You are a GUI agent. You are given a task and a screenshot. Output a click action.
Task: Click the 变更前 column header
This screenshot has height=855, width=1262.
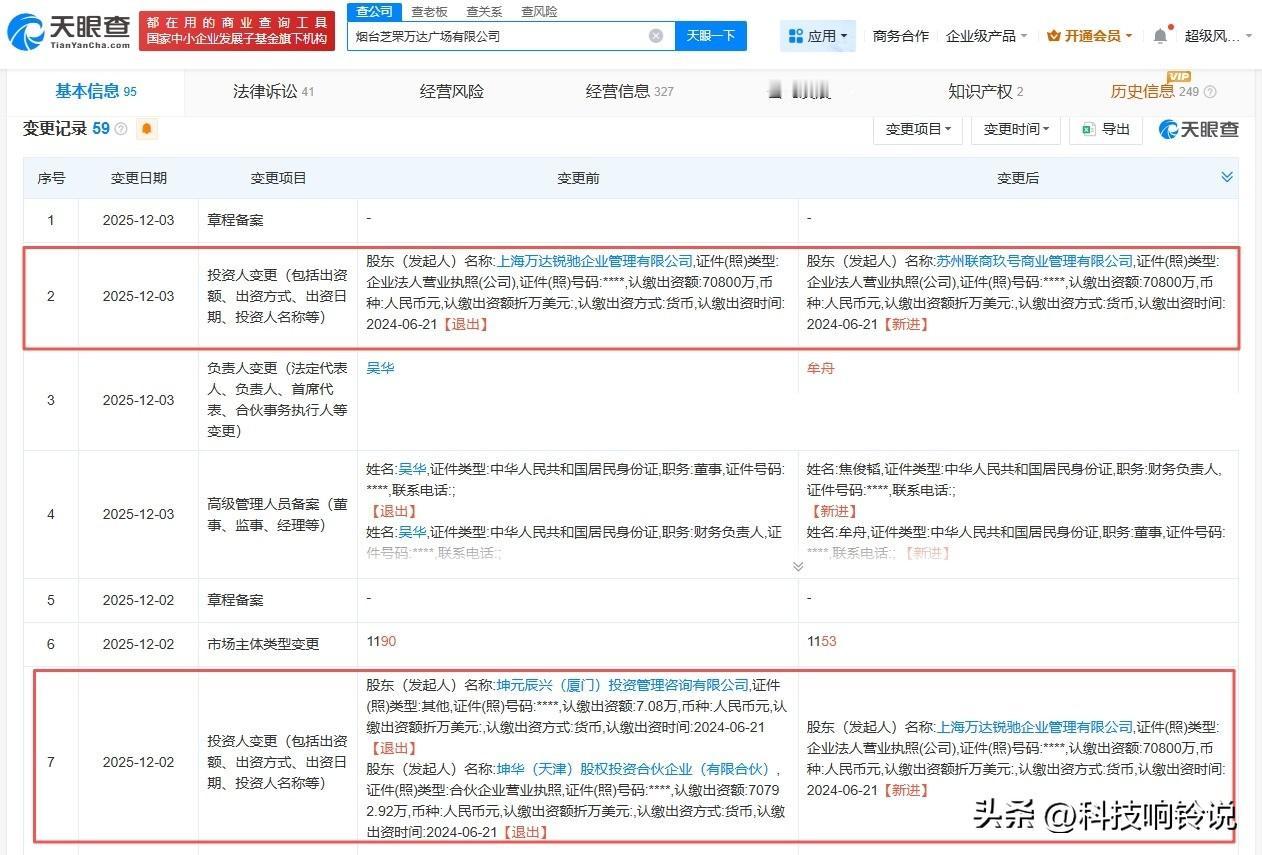(578, 178)
